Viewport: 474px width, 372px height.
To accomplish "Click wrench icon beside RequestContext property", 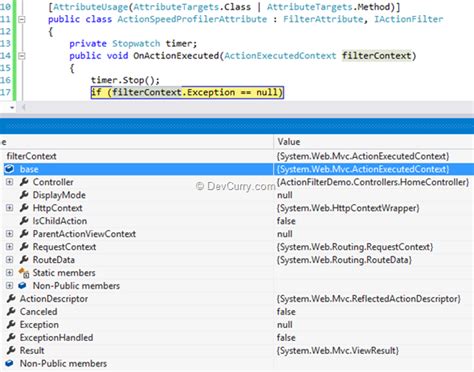I will coord(24,247).
